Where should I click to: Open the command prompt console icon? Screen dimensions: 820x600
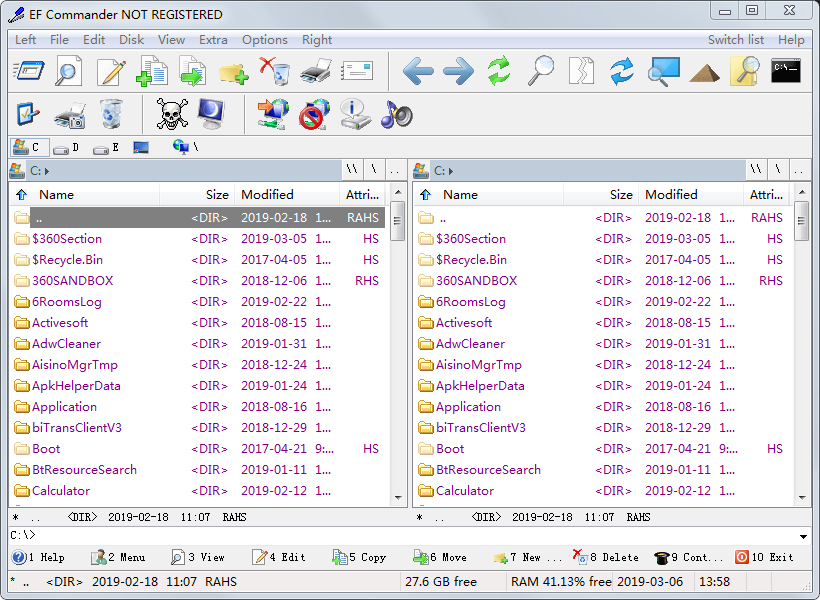[785, 71]
